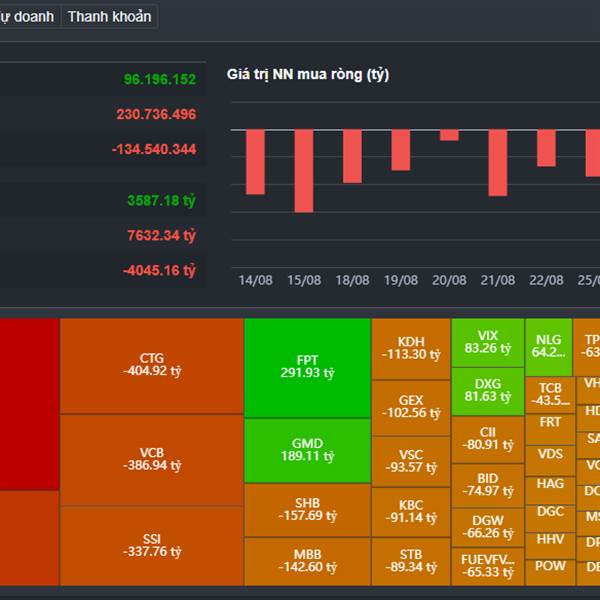Viewport: 600px width, 600px height.
Task: Click the 14/08 date axis label
Action: point(256,280)
